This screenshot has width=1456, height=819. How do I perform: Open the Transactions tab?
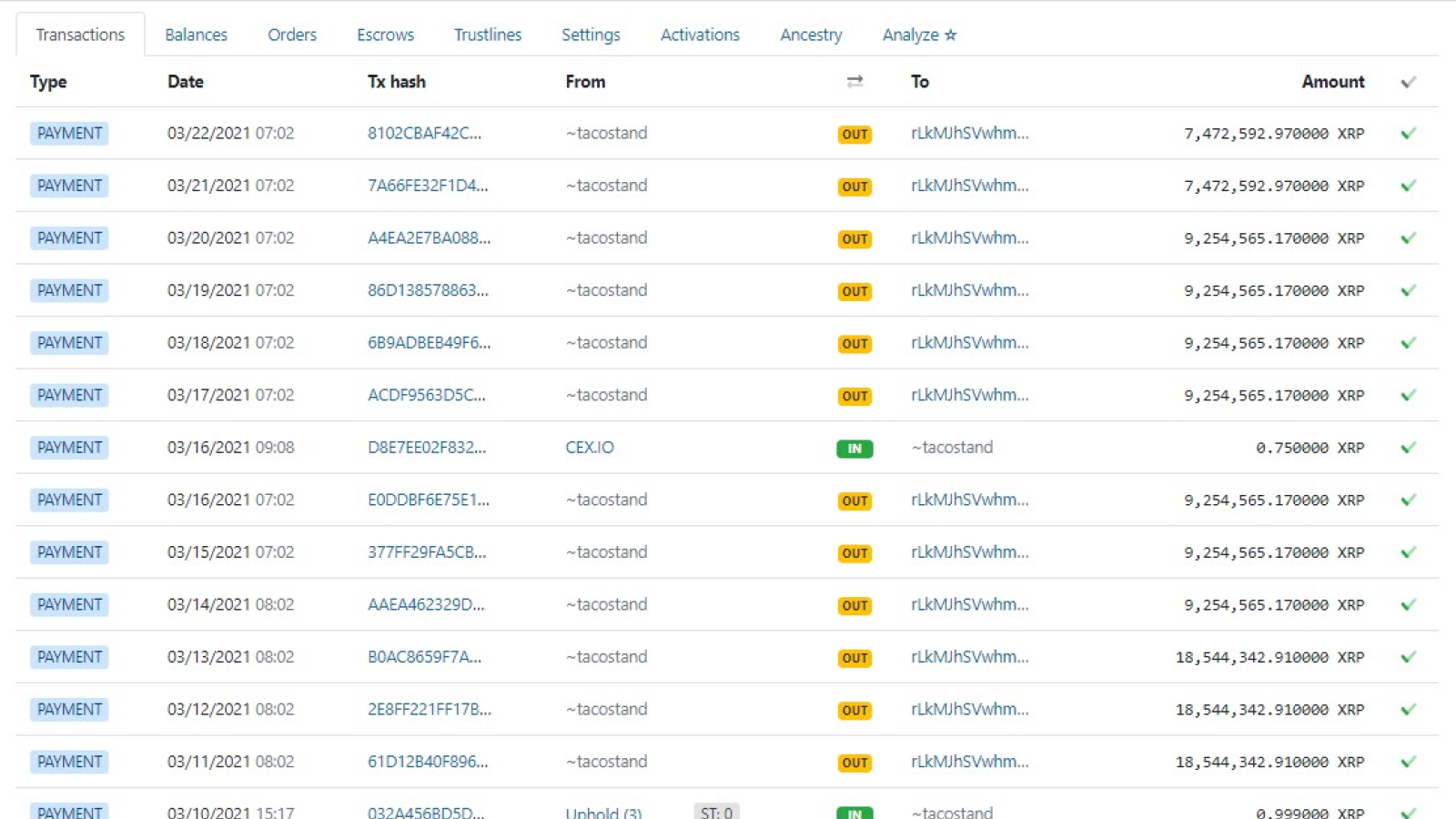click(80, 35)
